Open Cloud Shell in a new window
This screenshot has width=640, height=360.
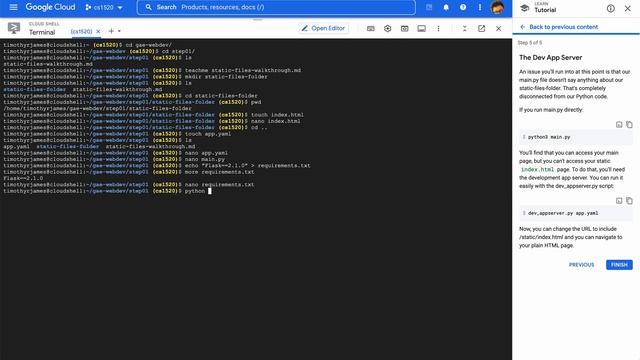[482, 29]
